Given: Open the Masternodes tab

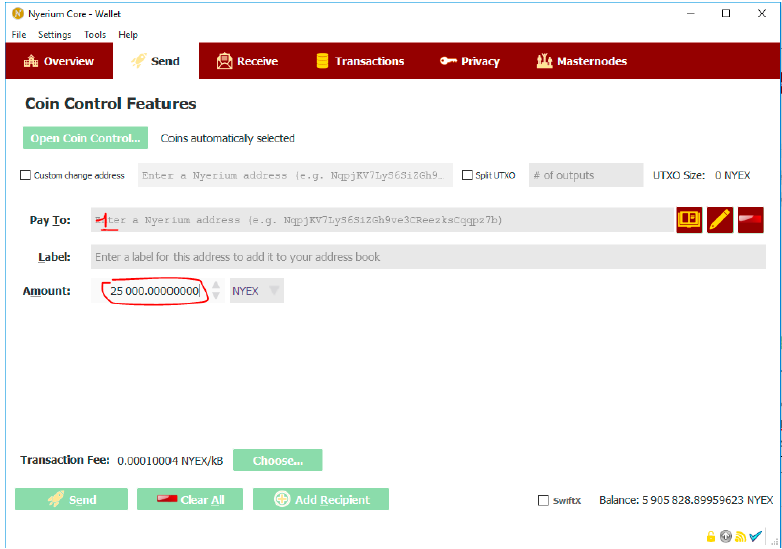Looking at the screenshot, I should [582, 61].
